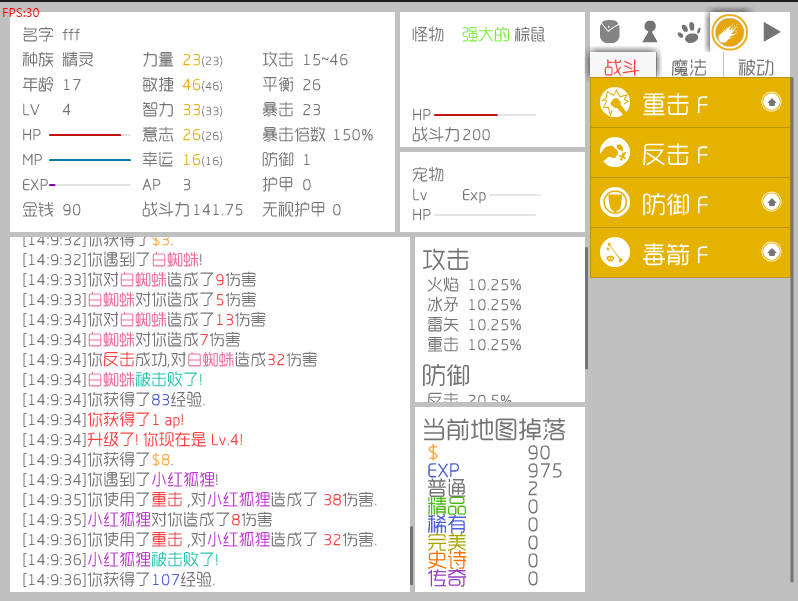This screenshot has height=601, width=798.
Task: Click the player red HP bar
Action: 88,134
